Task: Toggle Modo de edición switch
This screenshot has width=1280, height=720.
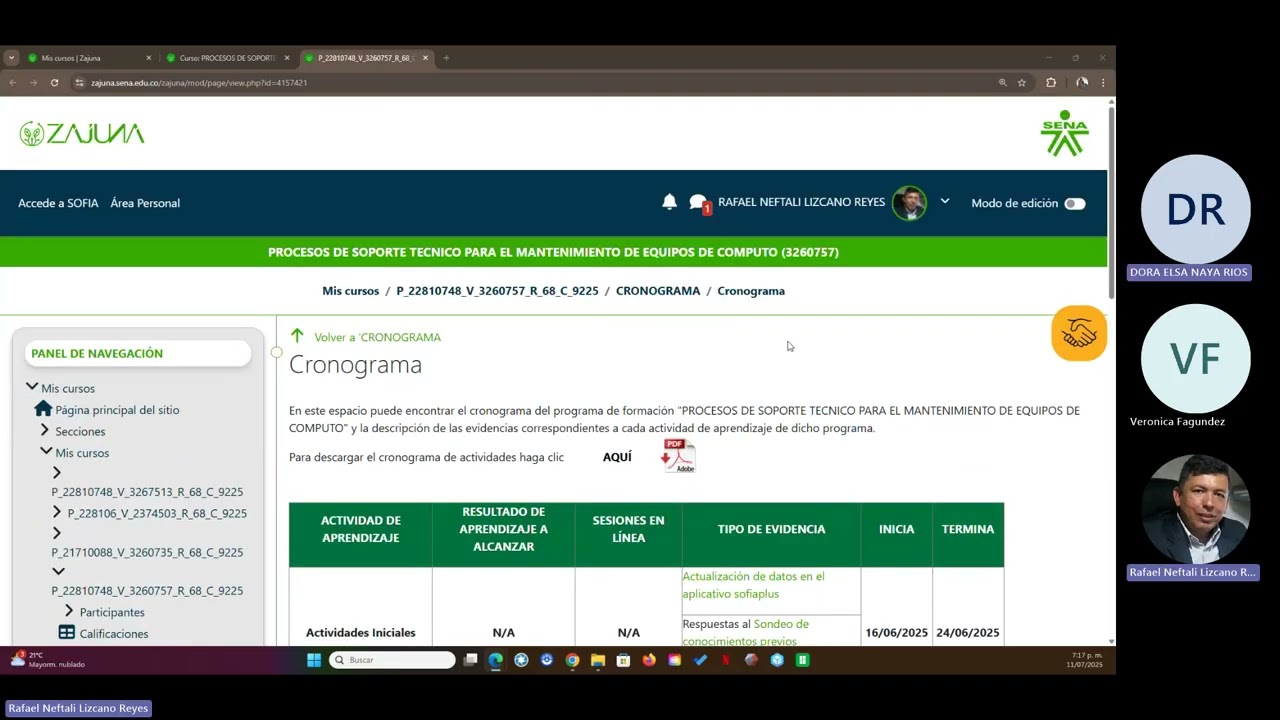Action: coord(1075,203)
